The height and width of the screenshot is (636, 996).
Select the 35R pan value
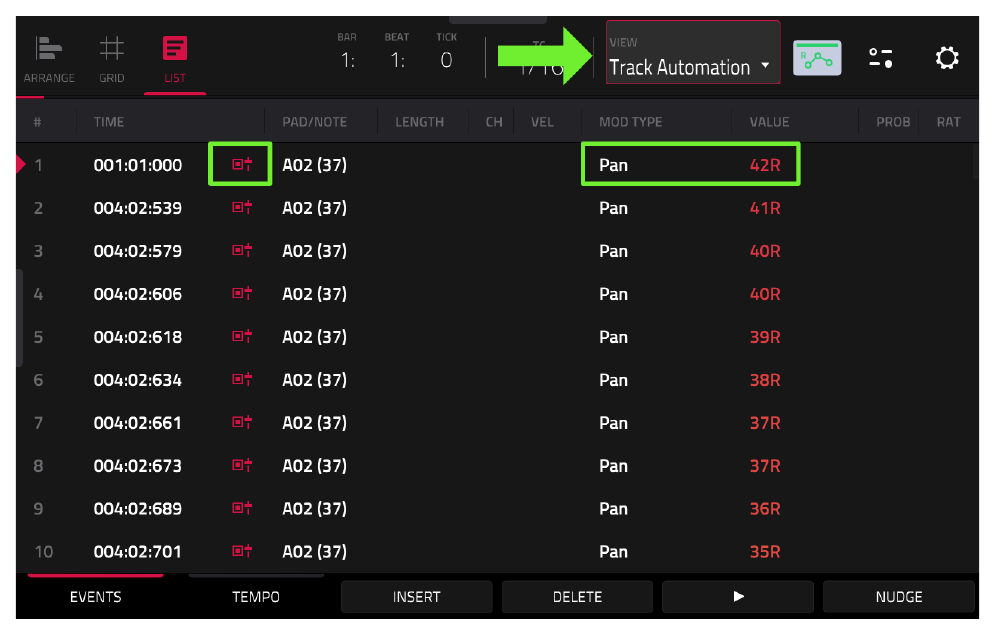point(765,551)
